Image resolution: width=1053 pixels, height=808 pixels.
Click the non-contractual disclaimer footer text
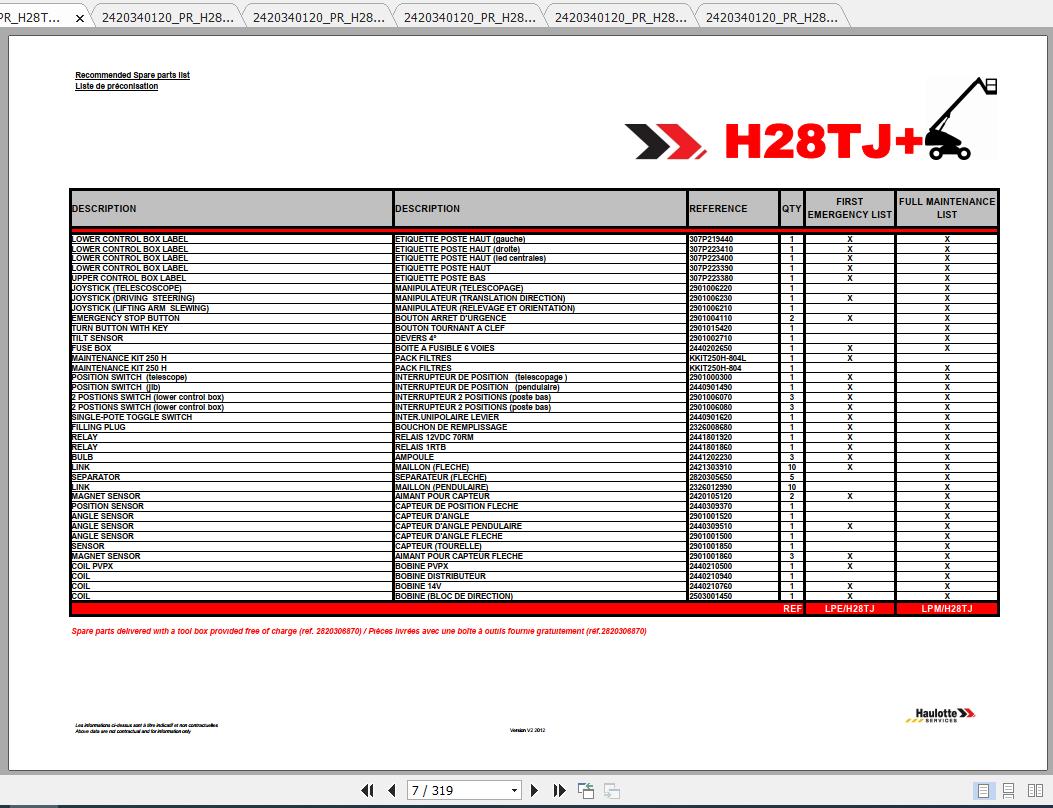(146, 728)
